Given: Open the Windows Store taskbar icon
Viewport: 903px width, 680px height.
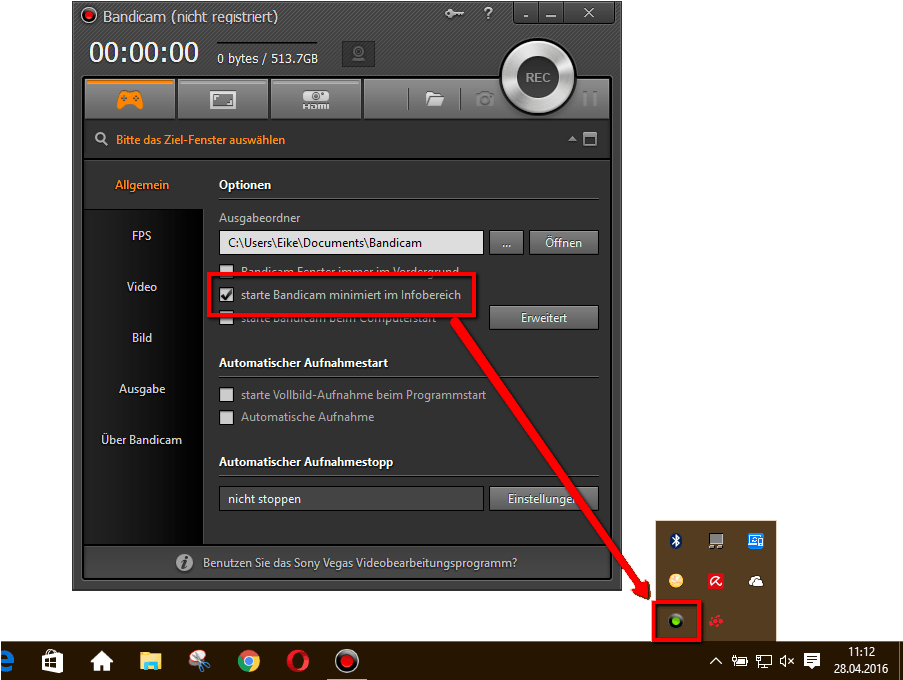Looking at the screenshot, I should (x=52, y=661).
